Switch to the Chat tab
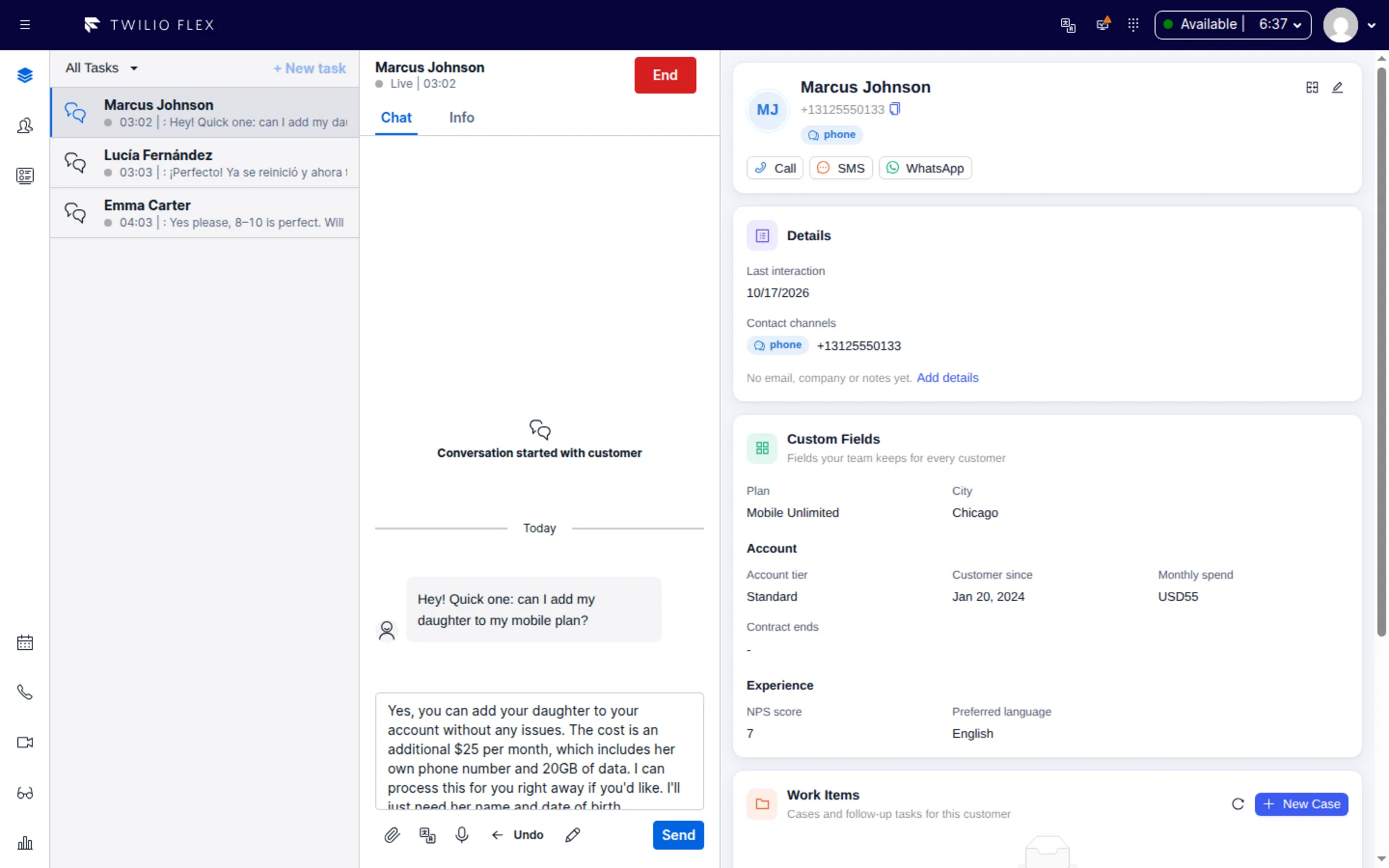 click(396, 117)
